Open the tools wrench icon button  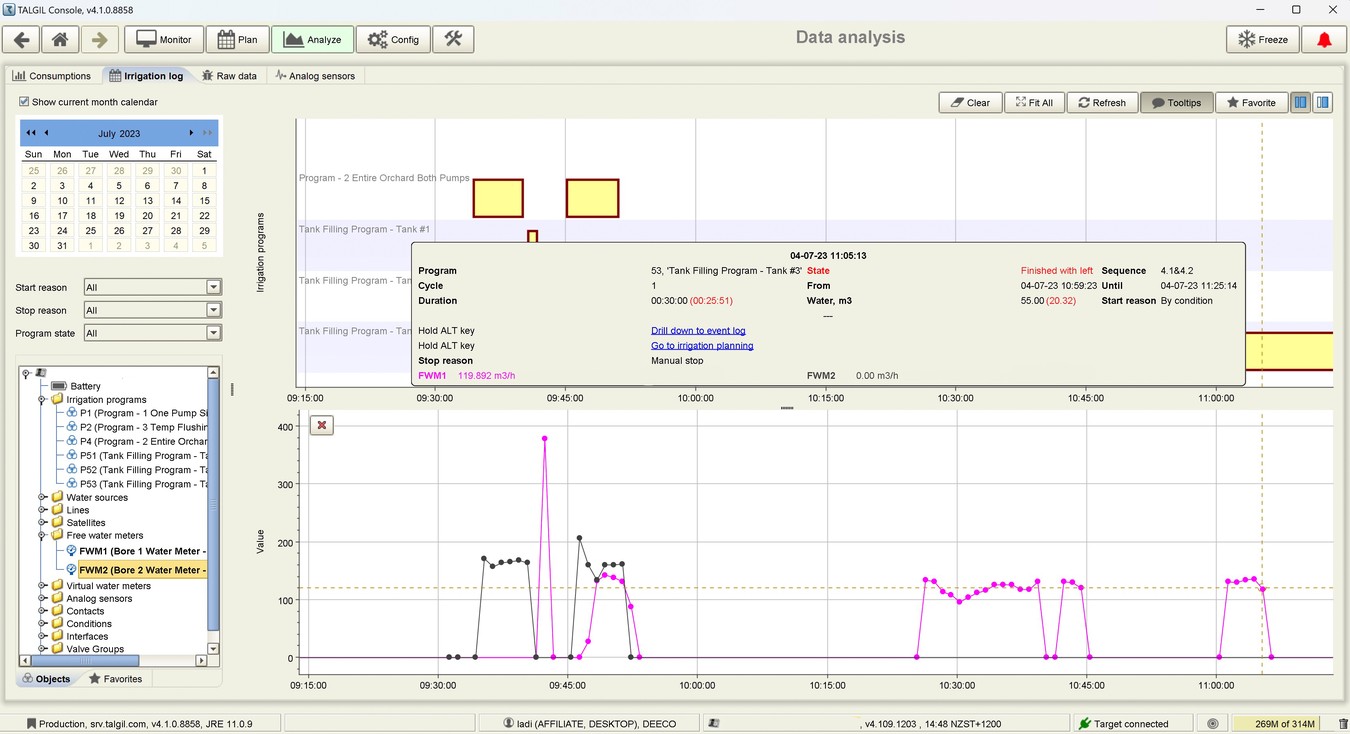tap(453, 39)
